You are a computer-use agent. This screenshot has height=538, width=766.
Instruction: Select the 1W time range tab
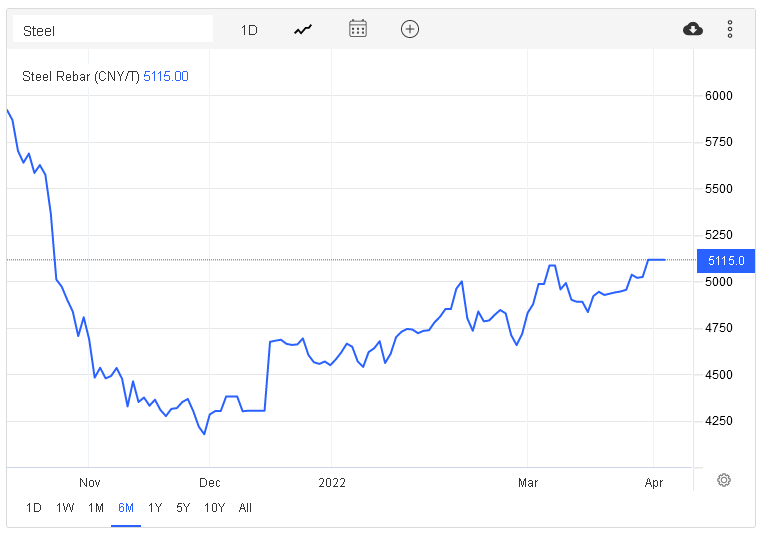click(65, 507)
